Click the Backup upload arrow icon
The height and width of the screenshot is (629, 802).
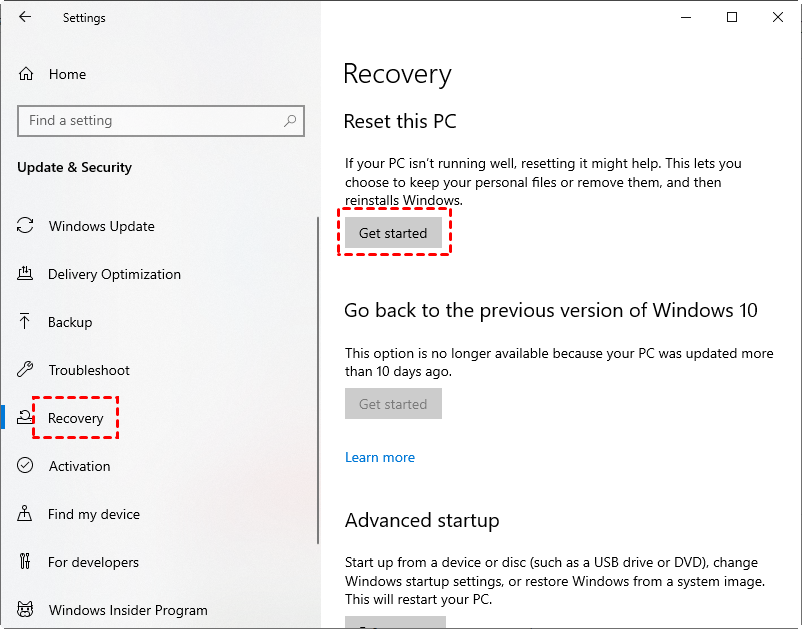(x=26, y=322)
